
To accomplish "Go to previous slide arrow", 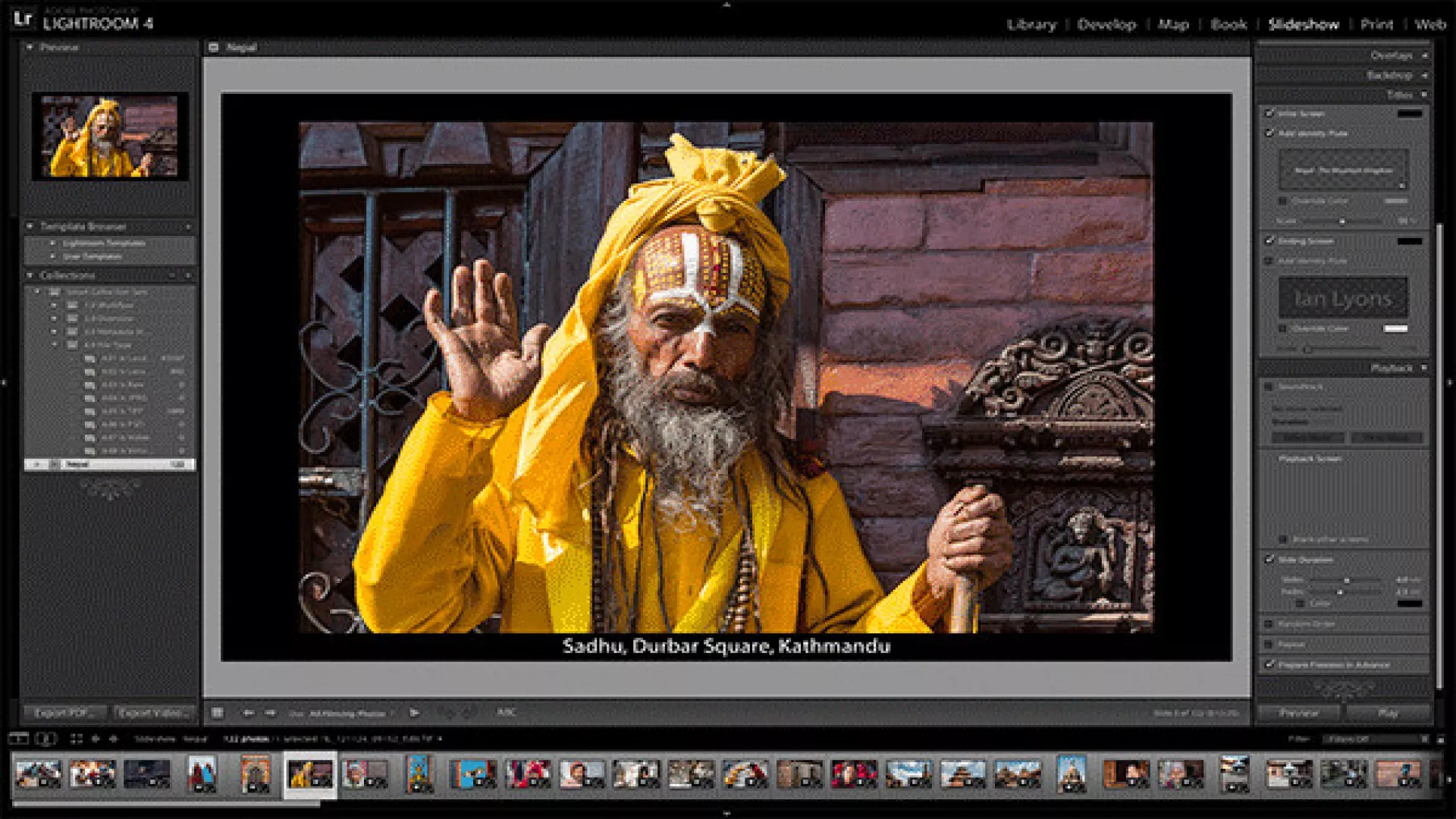I will coord(248,713).
